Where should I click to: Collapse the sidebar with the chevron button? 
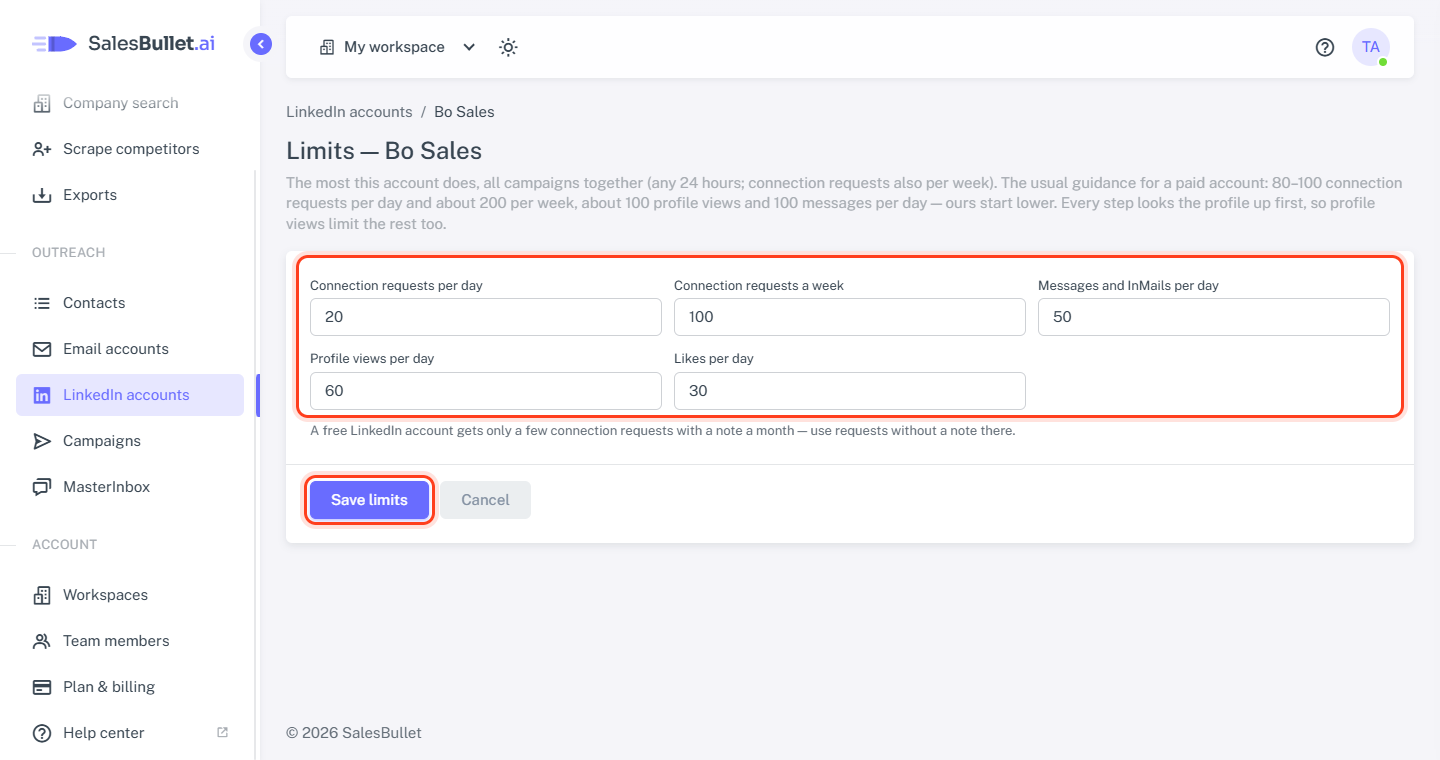261,44
